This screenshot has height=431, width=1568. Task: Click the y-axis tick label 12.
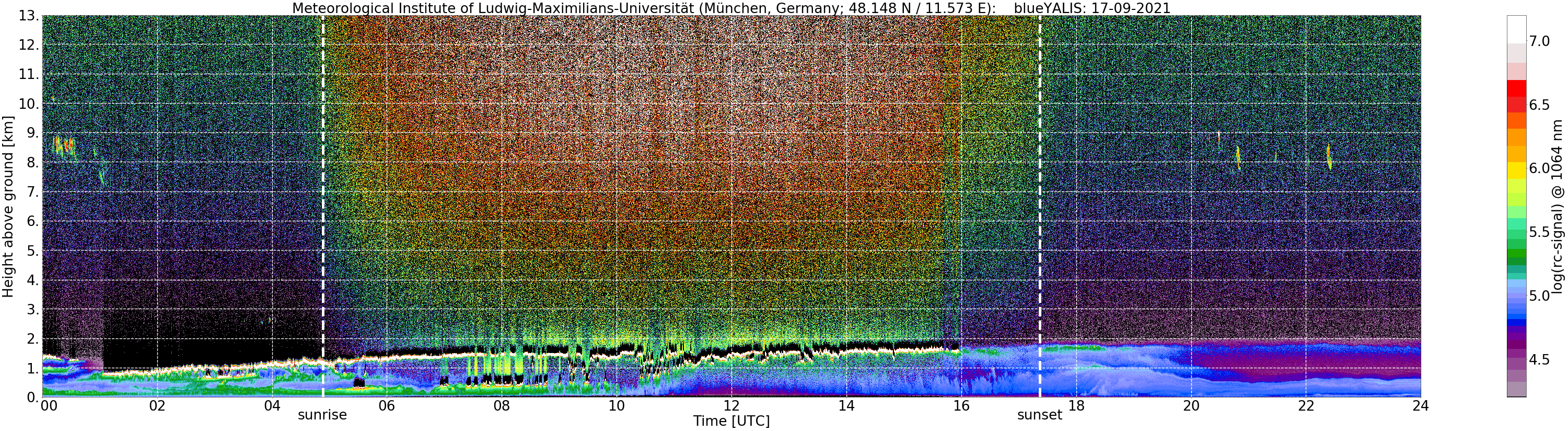click(x=28, y=44)
